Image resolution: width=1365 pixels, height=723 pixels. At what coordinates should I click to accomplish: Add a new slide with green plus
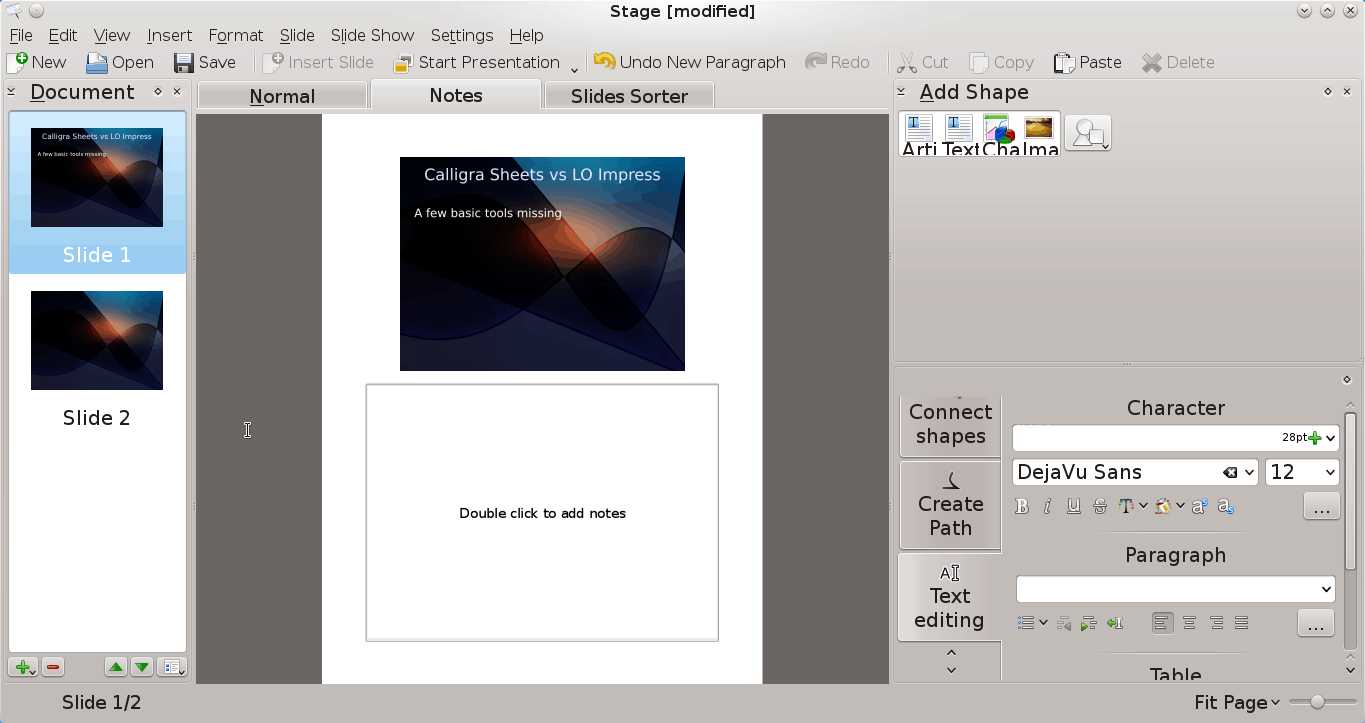point(23,667)
